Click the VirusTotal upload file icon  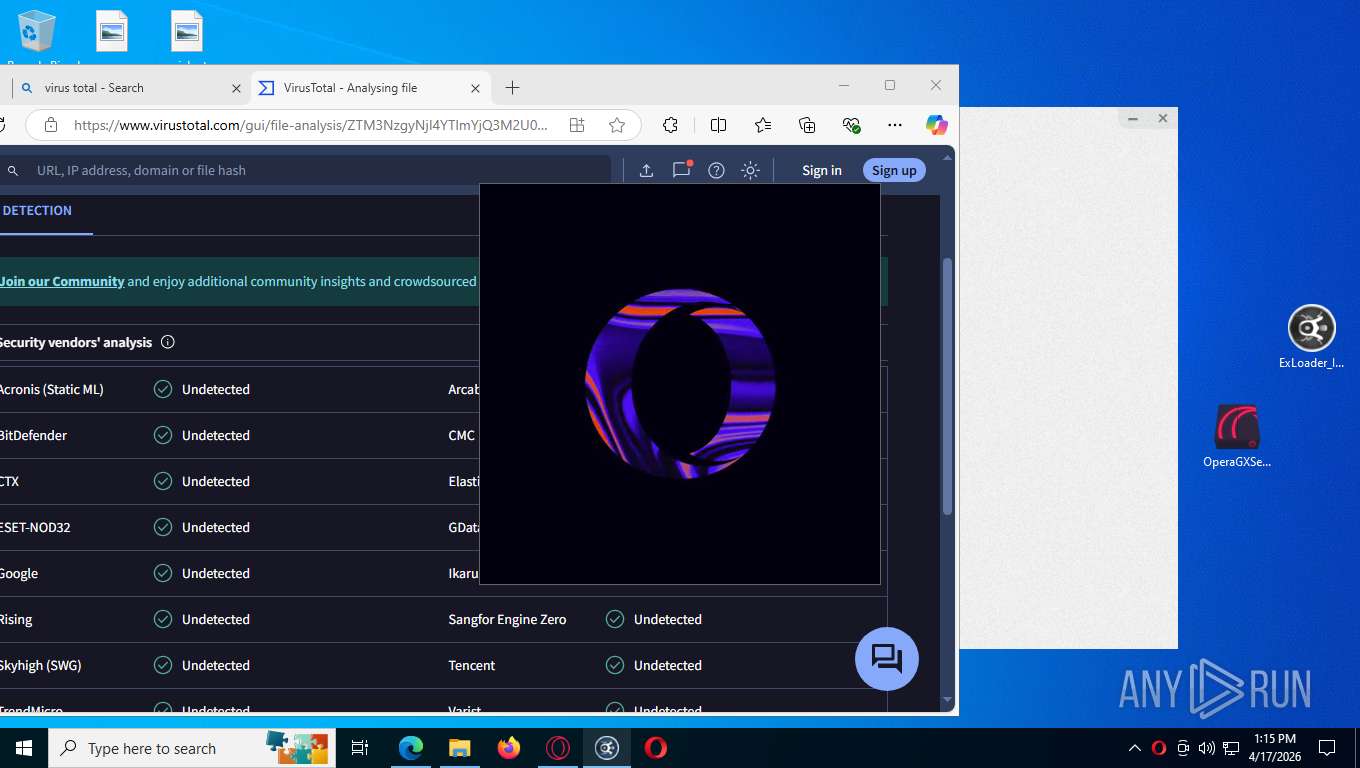pos(646,170)
